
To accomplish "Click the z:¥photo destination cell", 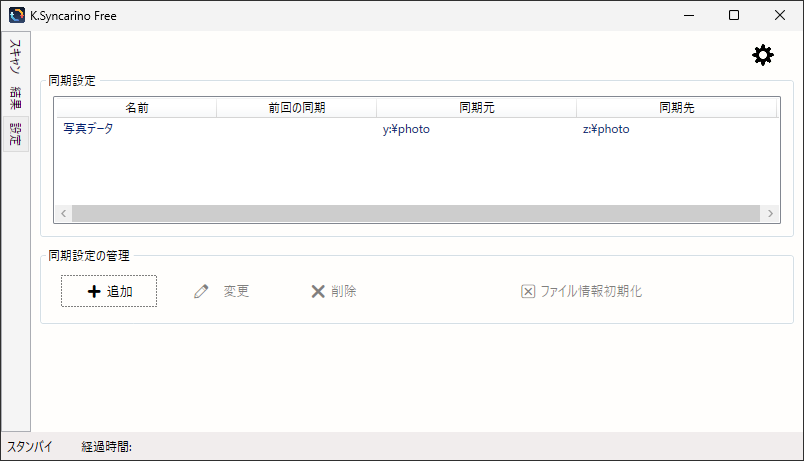I will 606,129.
